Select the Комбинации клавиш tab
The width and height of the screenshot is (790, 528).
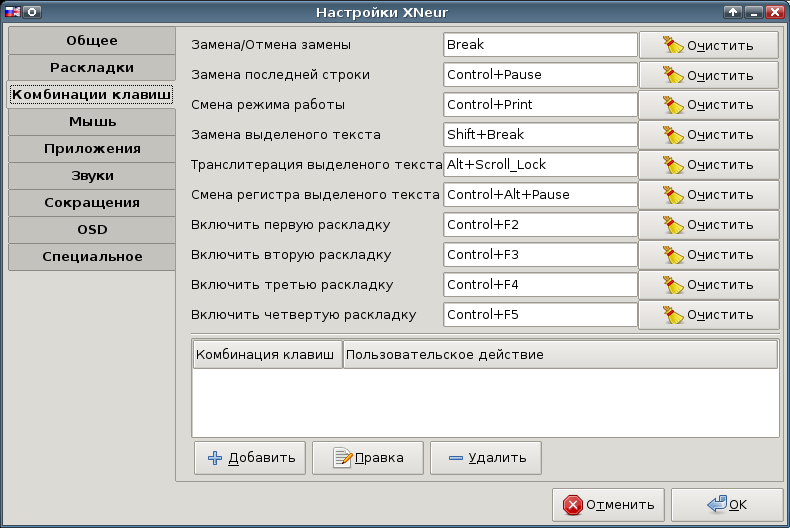(x=92, y=94)
